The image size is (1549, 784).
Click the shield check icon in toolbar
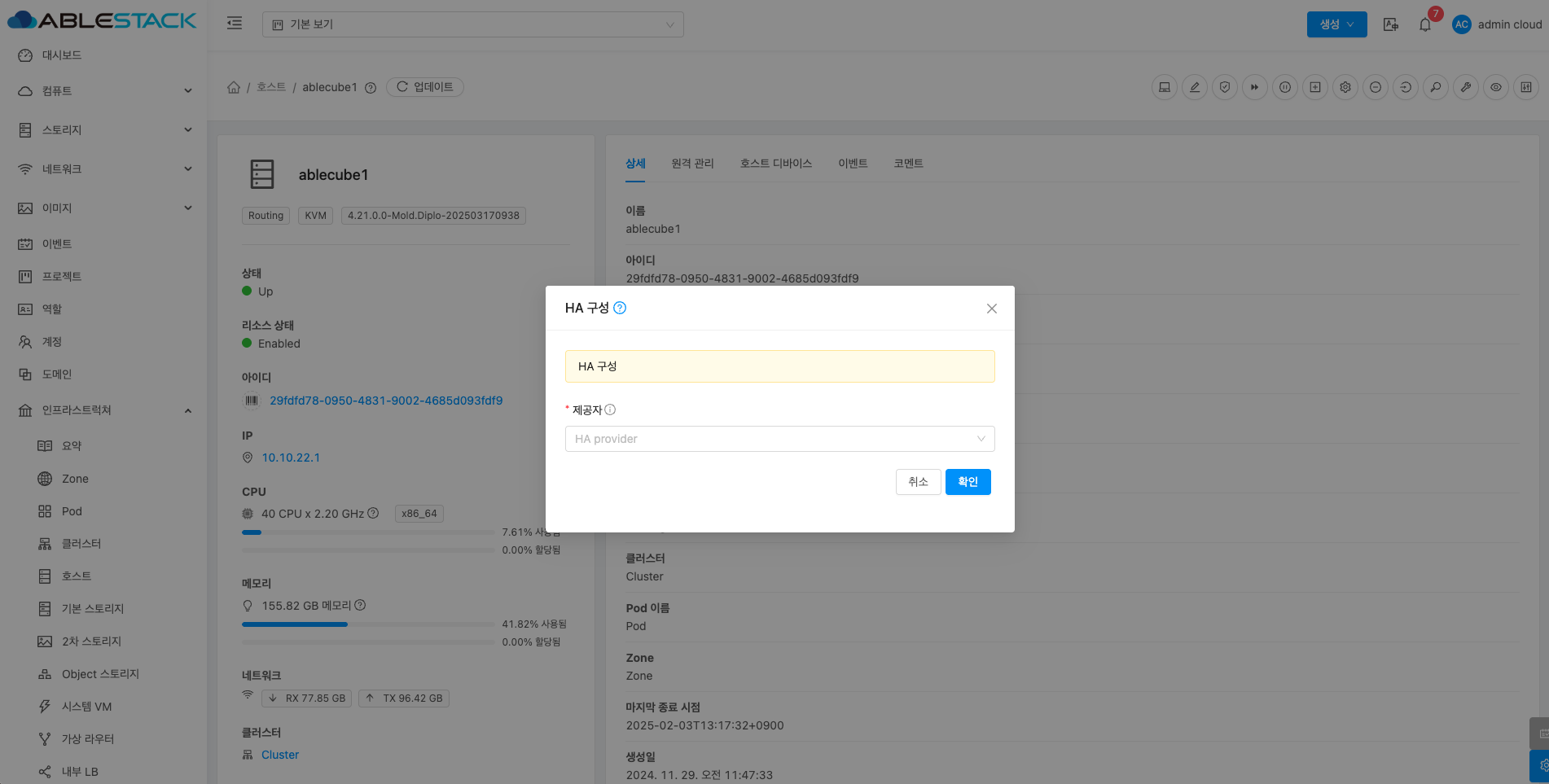1225,87
